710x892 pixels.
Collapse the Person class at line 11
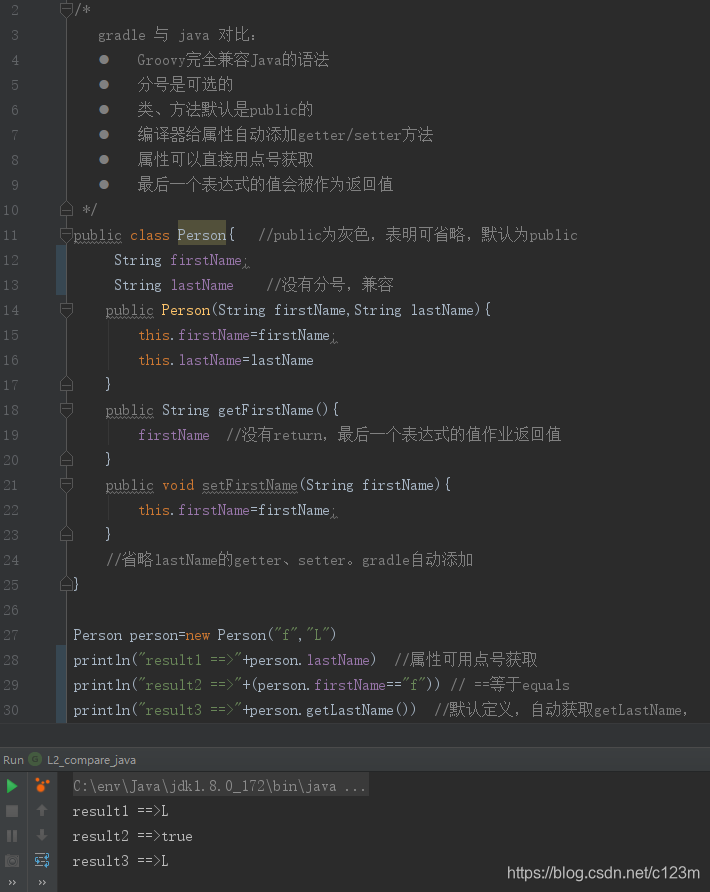coord(67,235)
